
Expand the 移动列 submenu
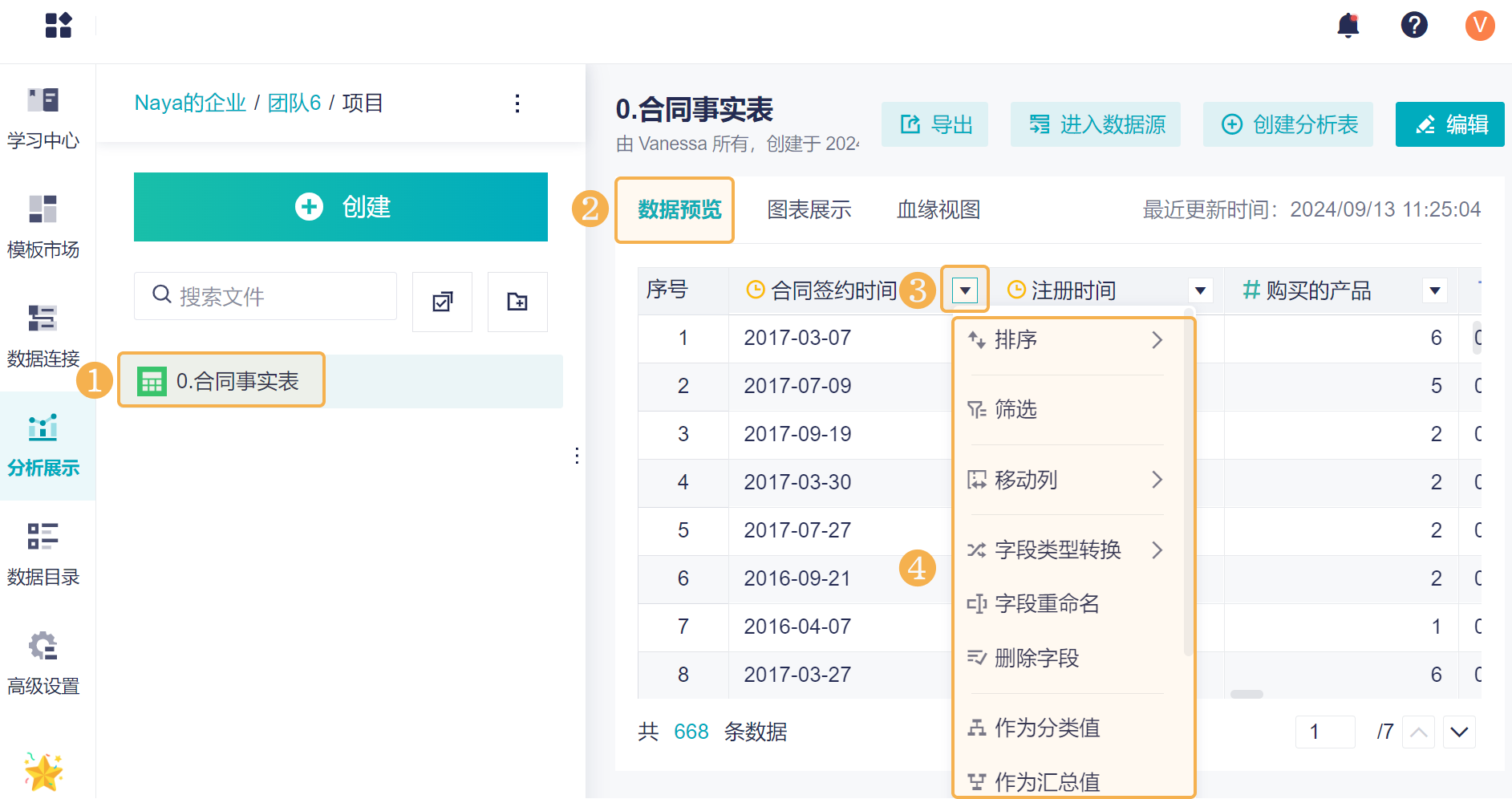1157,480
